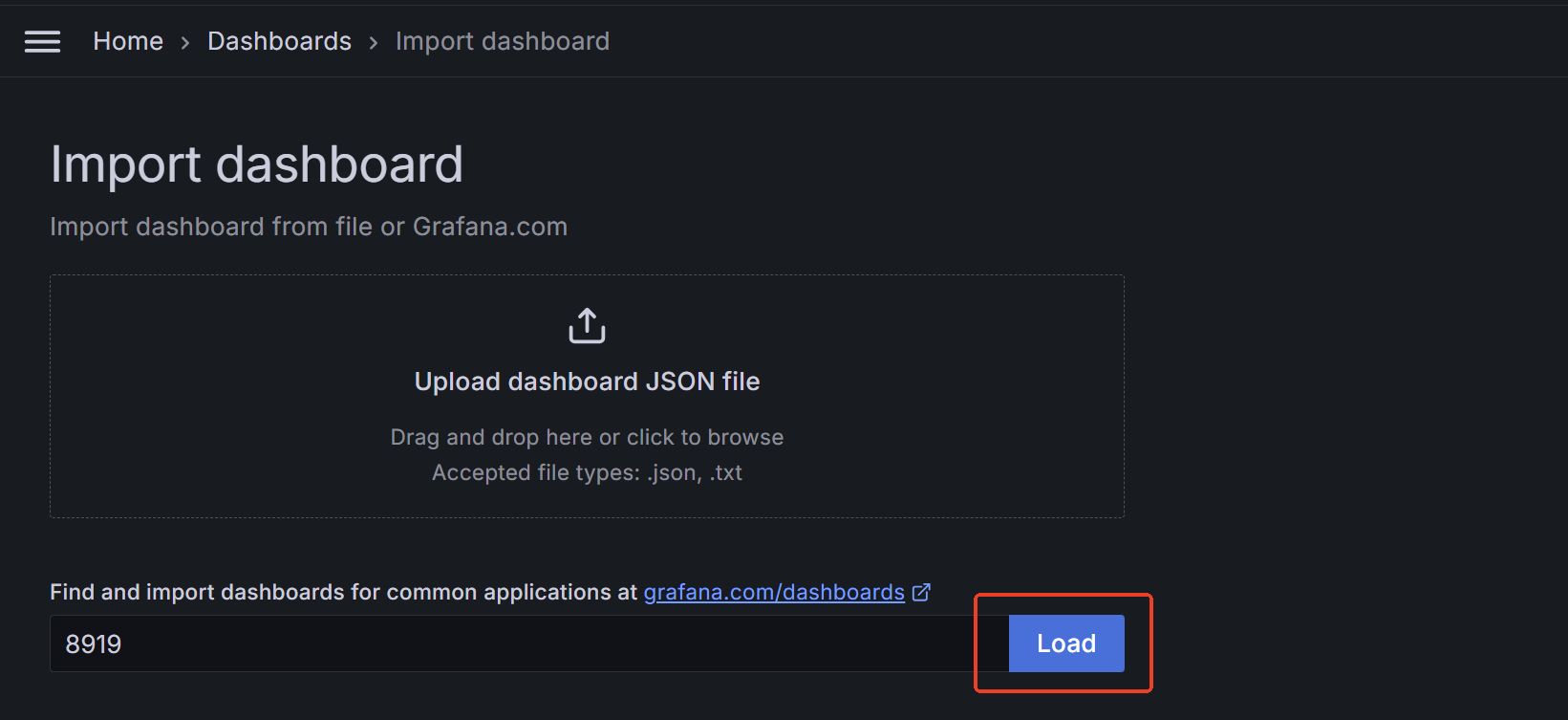This screenshot has height=720, width=1568.
Task: Click the large Import dashboard page heading
Action: pyautogui.click(x=256, y=164)
